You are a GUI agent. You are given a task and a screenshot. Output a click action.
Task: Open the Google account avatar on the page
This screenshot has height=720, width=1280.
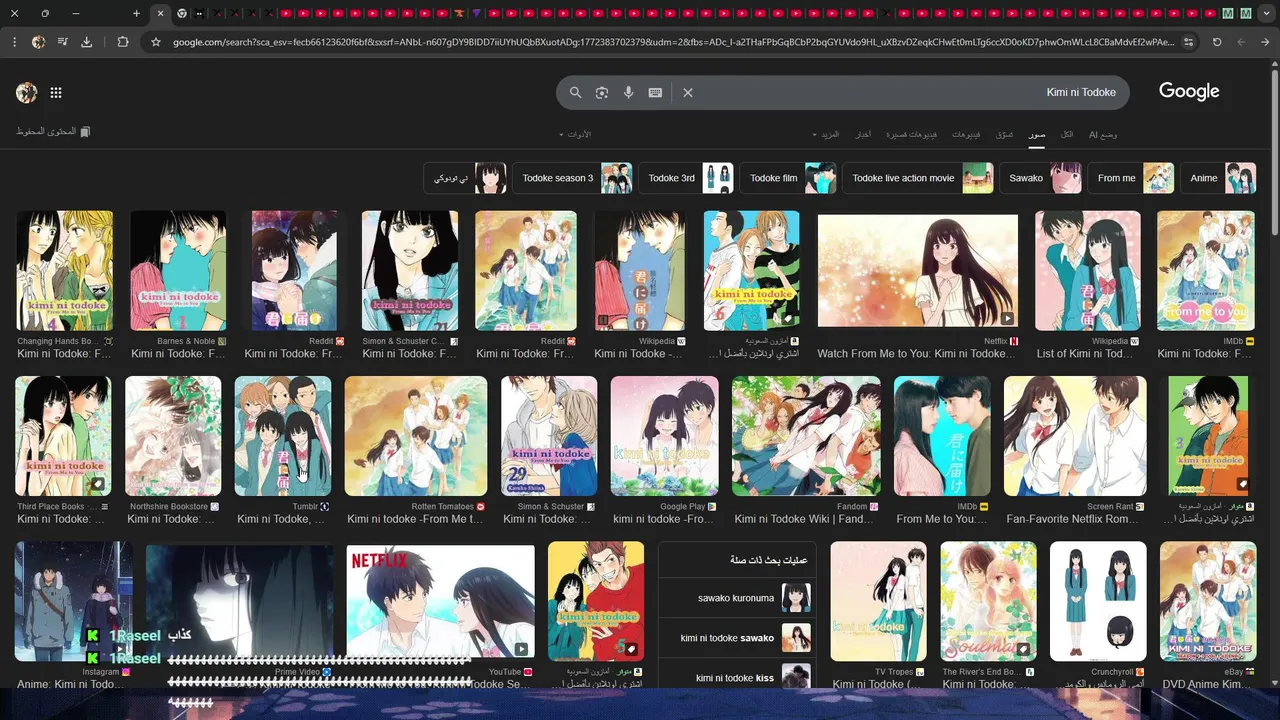click(x=27, y=92)
